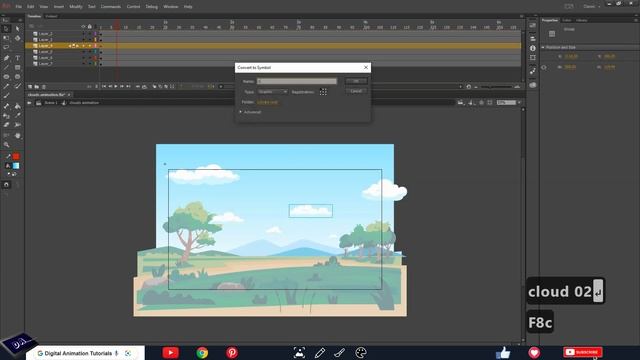Viewport: 640px width, 360px height.
Task: Toggle visibility dot for Layer_3
Action: click(84, 40)
